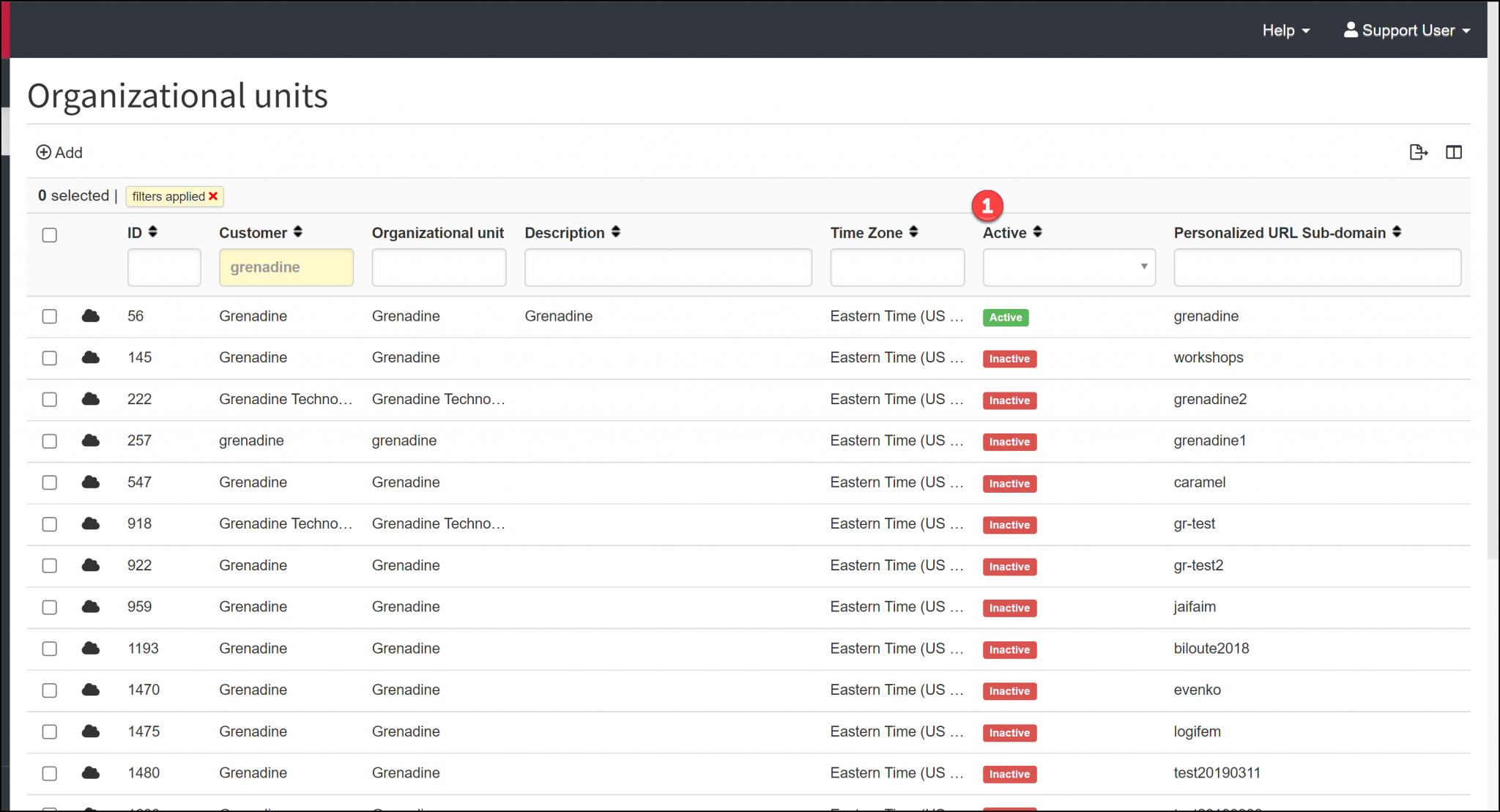Click the Active badge on row 56
This screenshot has width=1500, height=812.
pyautogui.click(x=1005, y=317)
